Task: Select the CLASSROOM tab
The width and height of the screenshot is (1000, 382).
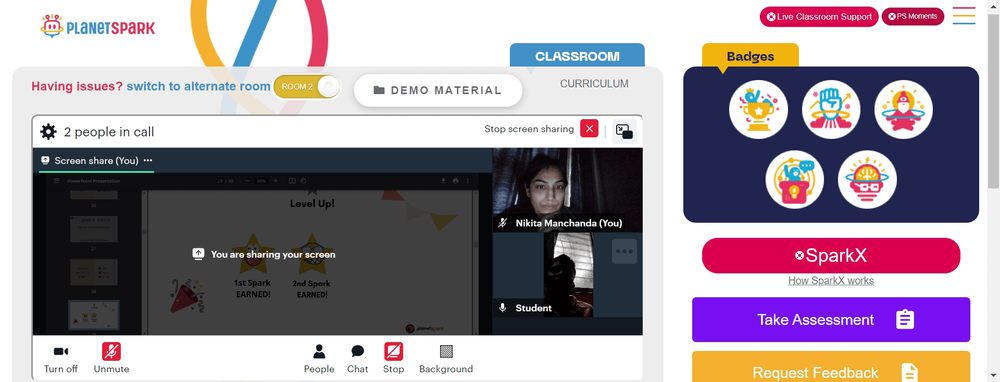Action: pyautogui.click(x=577, y=56)
